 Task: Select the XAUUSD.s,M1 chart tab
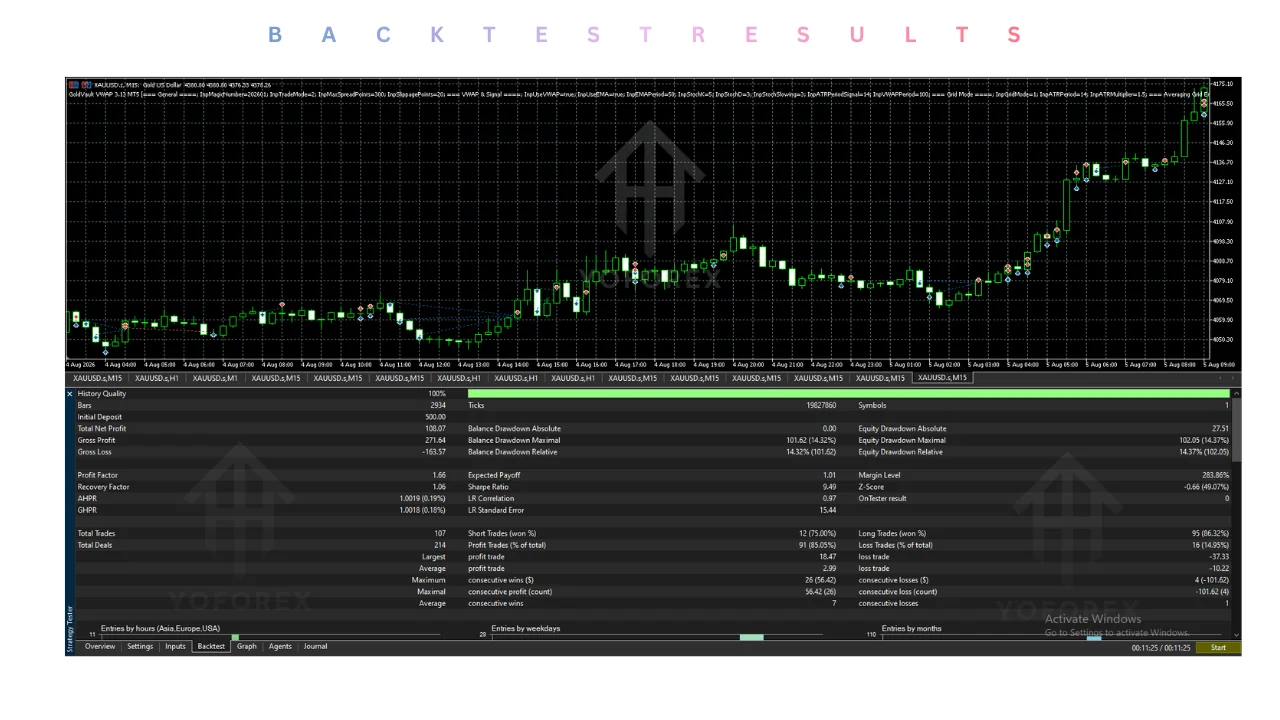[215, 378]
